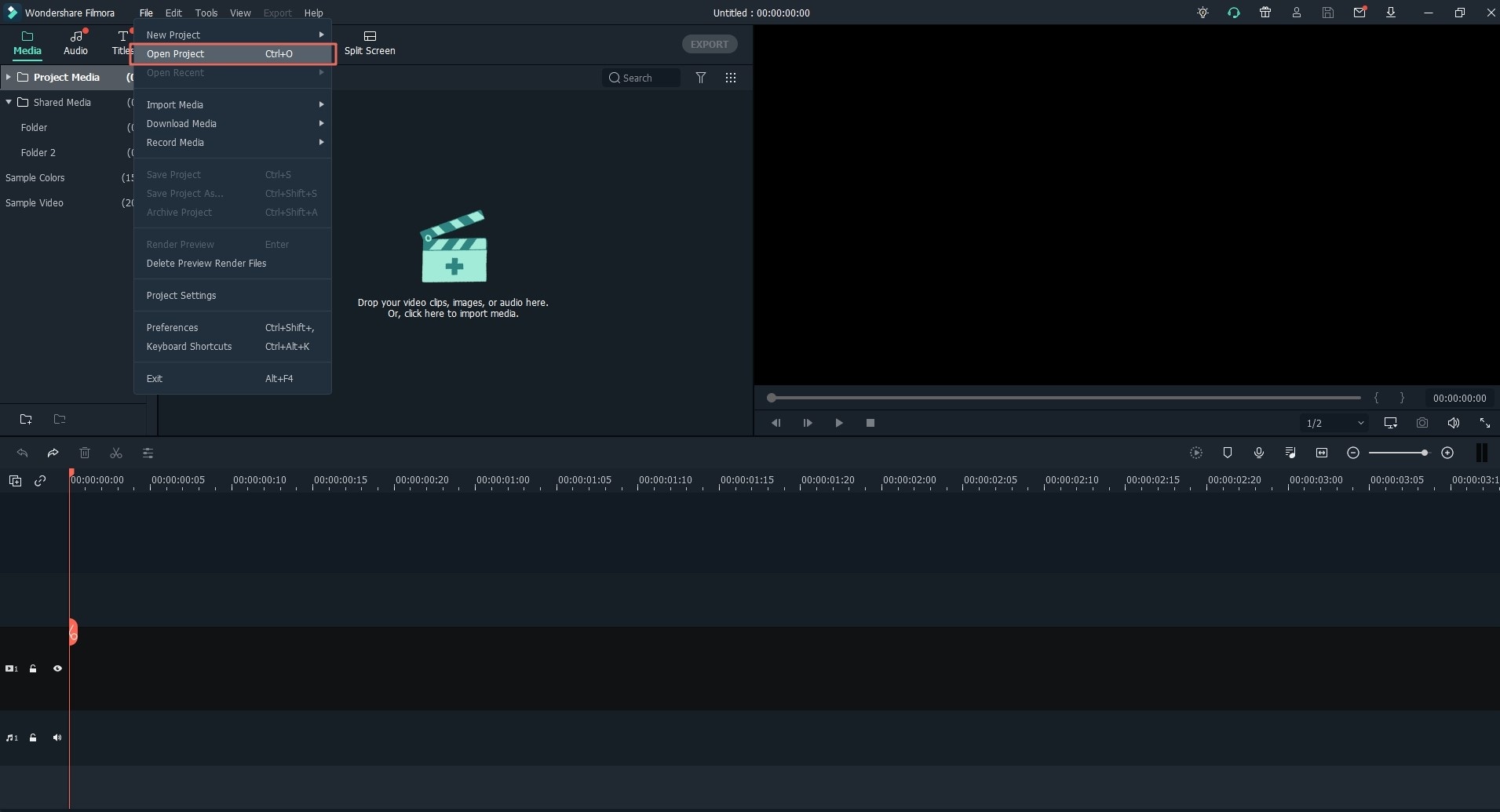Undo the last action
This screenshot has height=812, width=1500.
tap(22, 453)
